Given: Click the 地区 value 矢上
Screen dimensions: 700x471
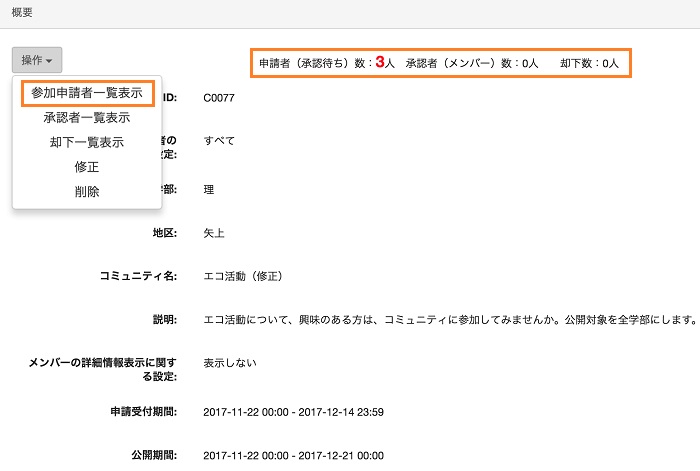Looking at the screenshot, I should [214, 233].
